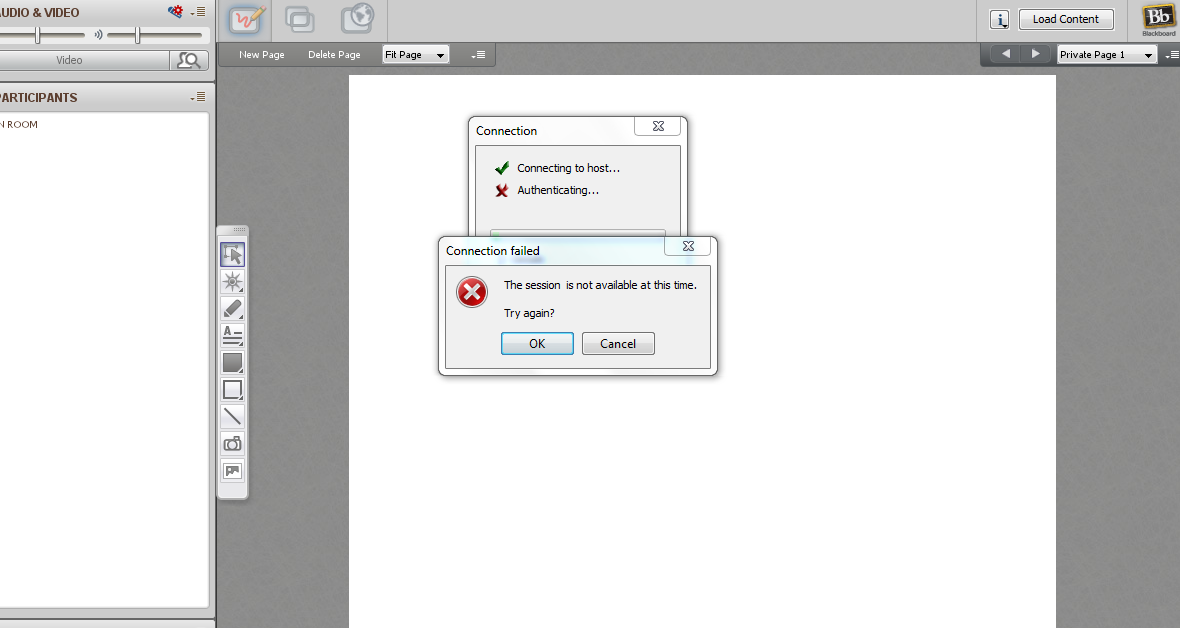Click the Try again? text
The width and height of the screenshot is (1180, 628).
point(529,312)
